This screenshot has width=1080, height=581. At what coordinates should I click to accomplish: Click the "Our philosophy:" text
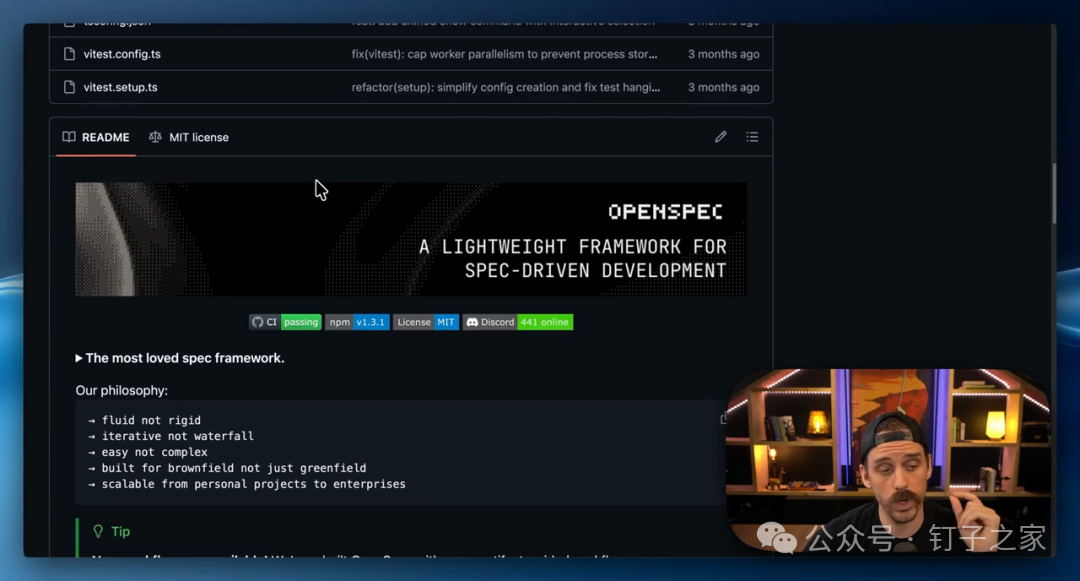tap(122, 390)
